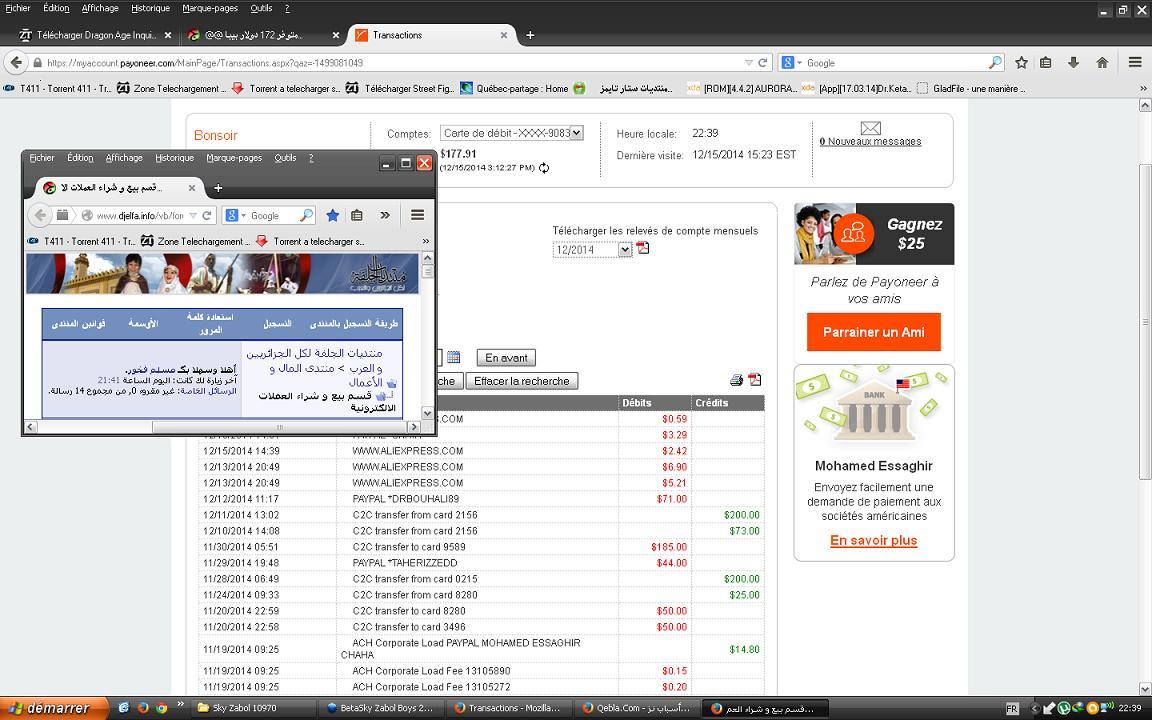
Task: Download monthly statement PDF icon beside 12/2014
Action: pos(643,248)
